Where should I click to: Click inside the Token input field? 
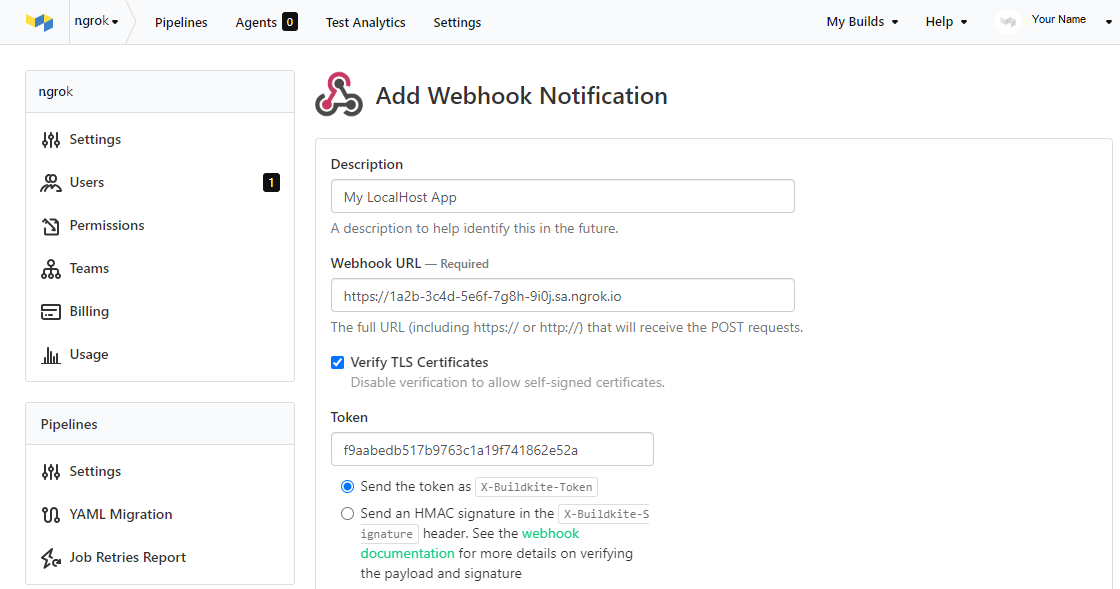[x=492, y=449]
